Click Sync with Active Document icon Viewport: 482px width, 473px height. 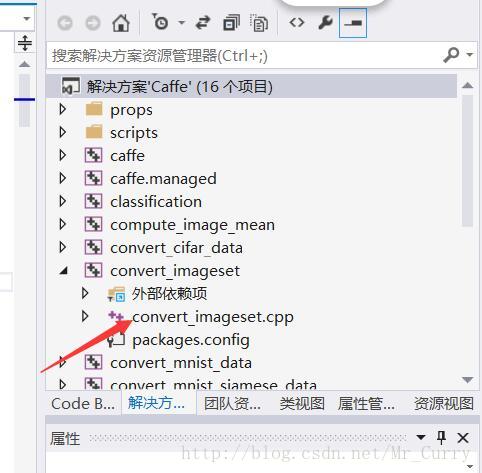coord(203,23)
